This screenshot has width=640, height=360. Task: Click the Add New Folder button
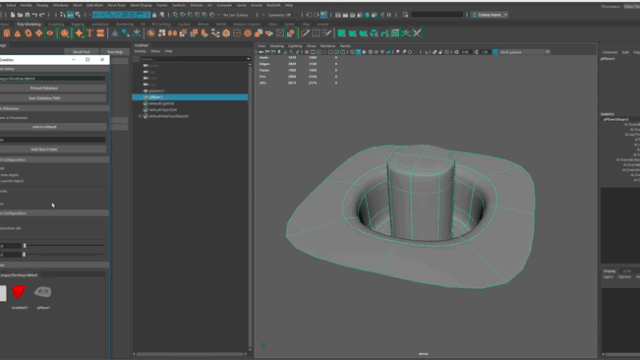click(x=44, y=149)
